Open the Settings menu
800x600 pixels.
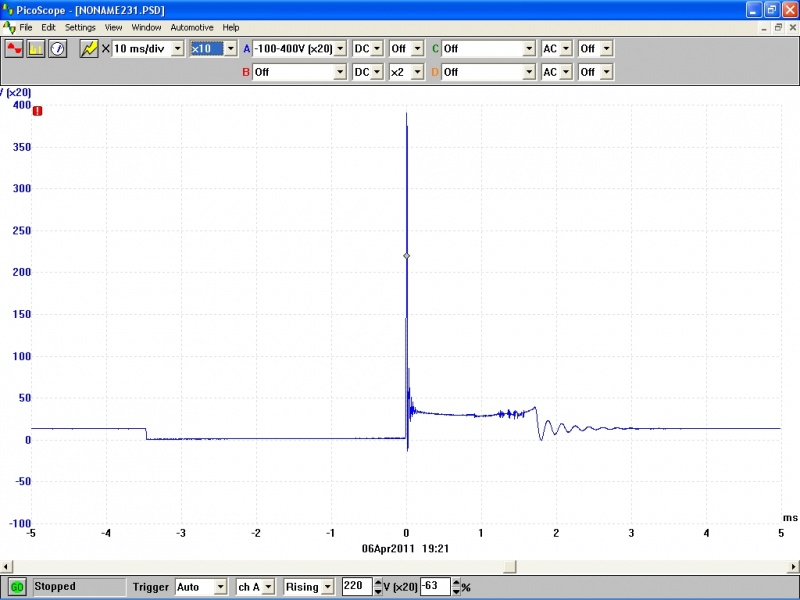[x=81, y=27]
